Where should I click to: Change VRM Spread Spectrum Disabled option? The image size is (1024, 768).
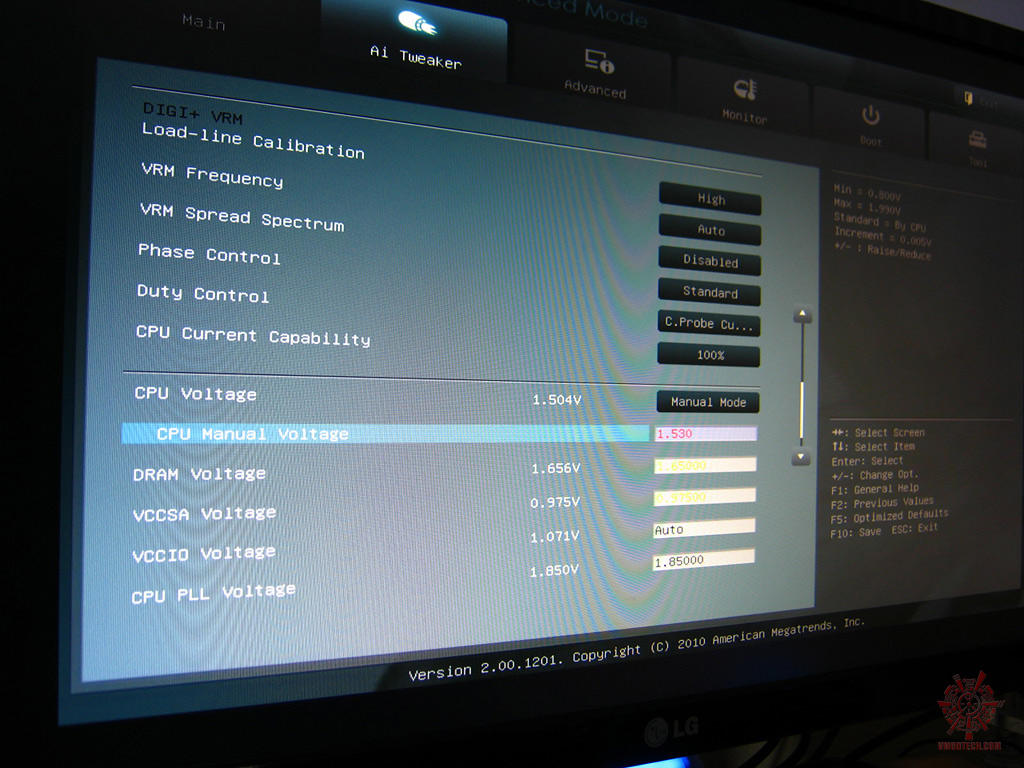pyautogui.click(x=710, y=261)
